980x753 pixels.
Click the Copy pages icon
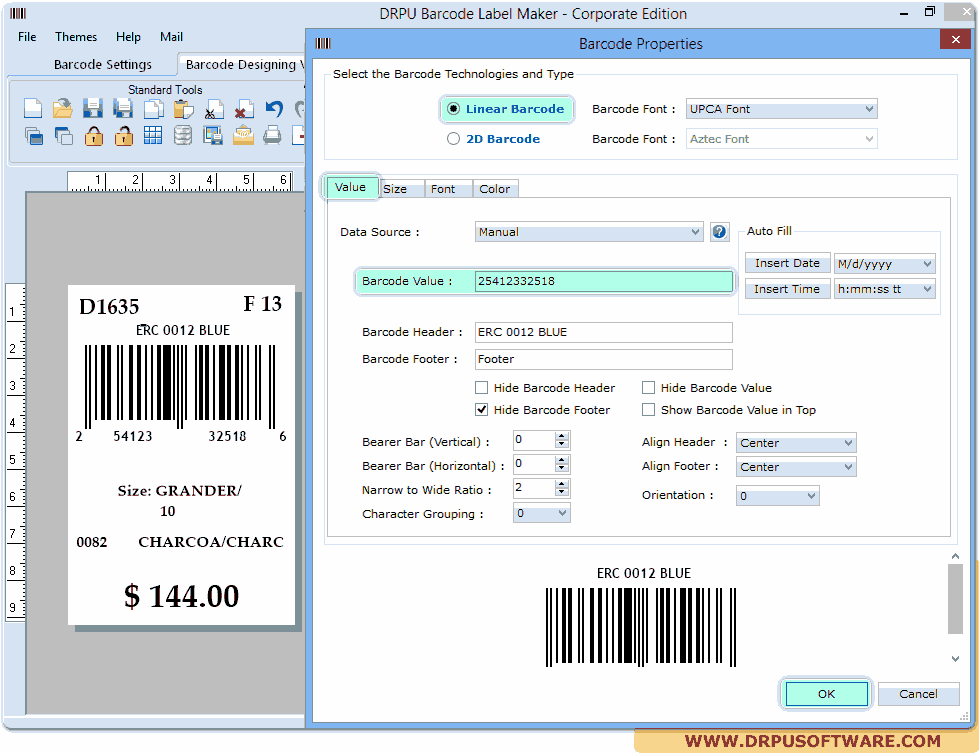click(153, 109)
